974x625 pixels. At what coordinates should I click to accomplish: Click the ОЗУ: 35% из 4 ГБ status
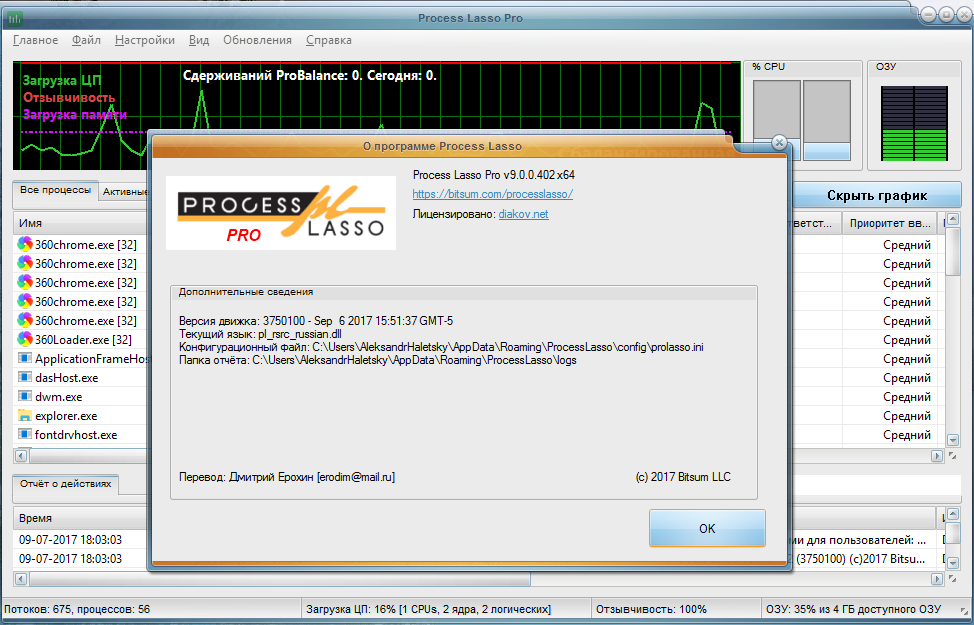tap(853, 609)
